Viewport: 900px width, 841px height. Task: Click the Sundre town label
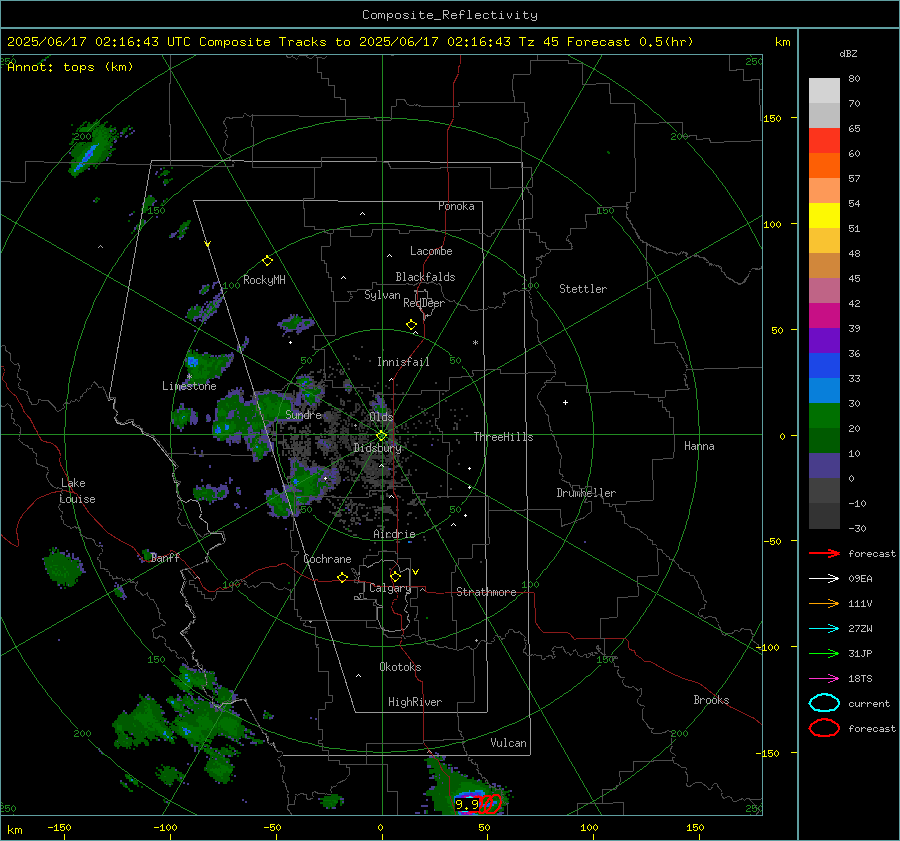coord(303,415)
